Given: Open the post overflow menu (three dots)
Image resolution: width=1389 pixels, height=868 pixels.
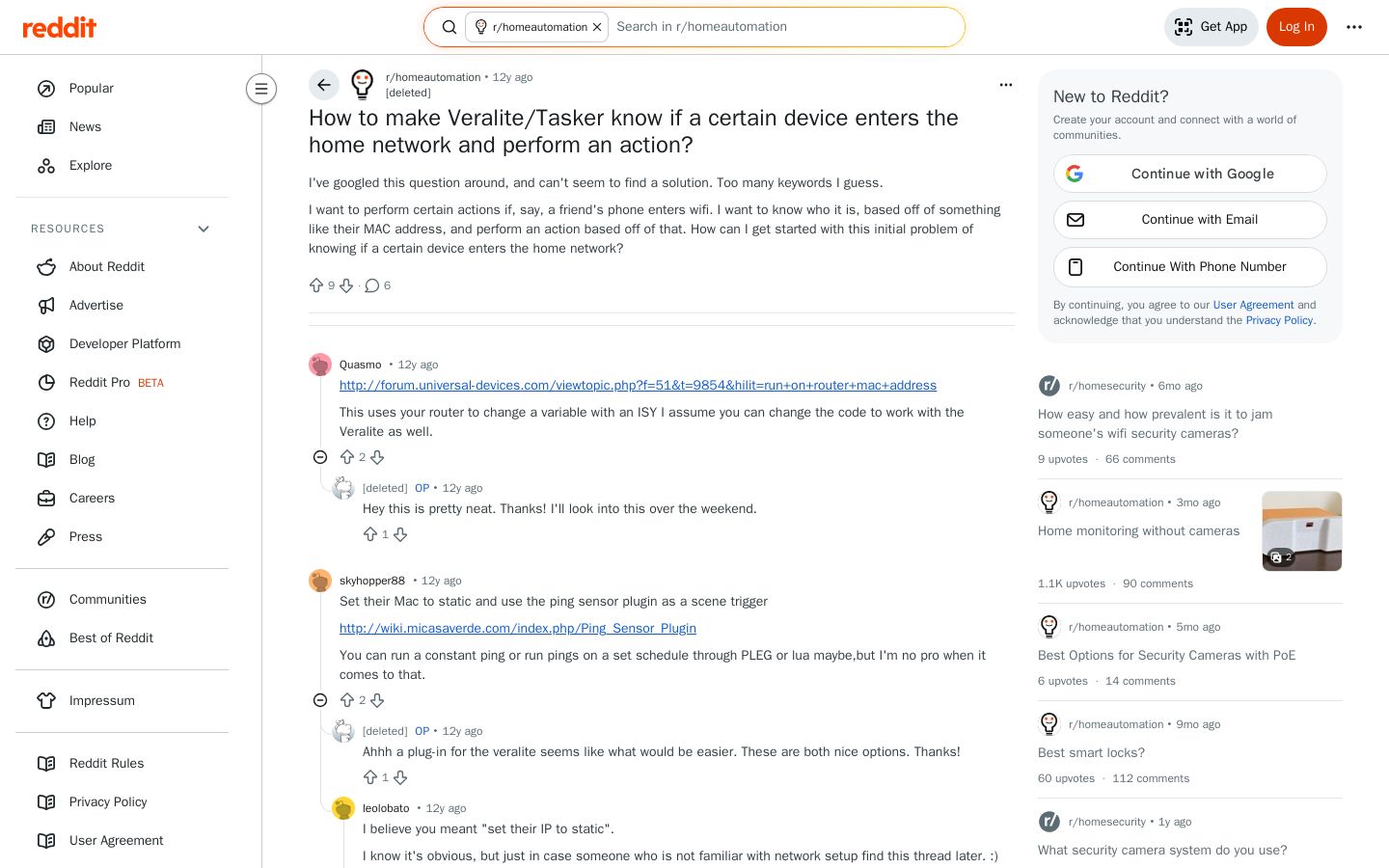Looking at the screenshot, I should [x=1006, y=85].
